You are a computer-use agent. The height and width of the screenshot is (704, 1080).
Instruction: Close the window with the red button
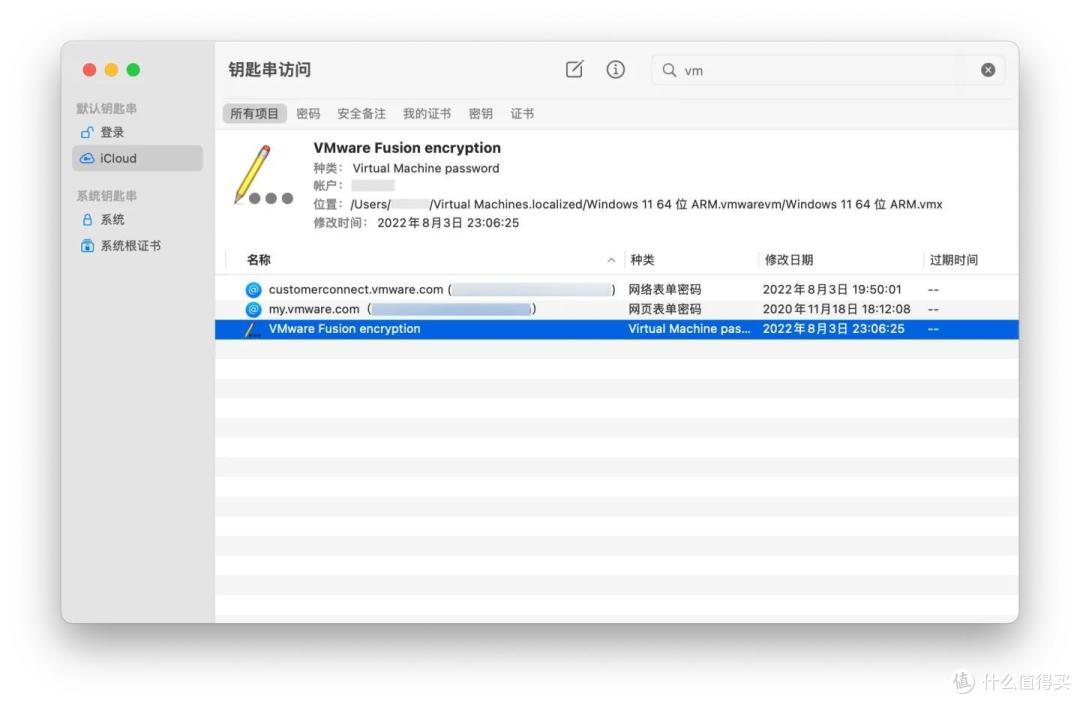pos(90,70)
